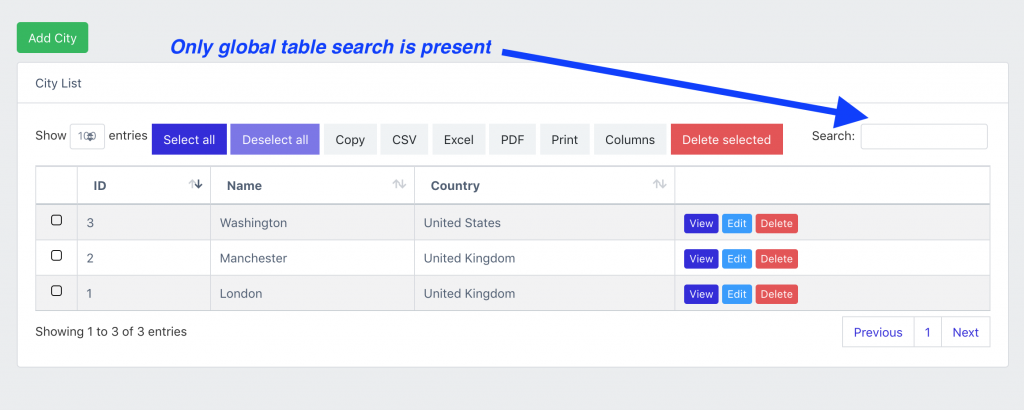Go to the Next pagination page
The width and height of the screenshot is (1024, 410).
tap(965, 332)
